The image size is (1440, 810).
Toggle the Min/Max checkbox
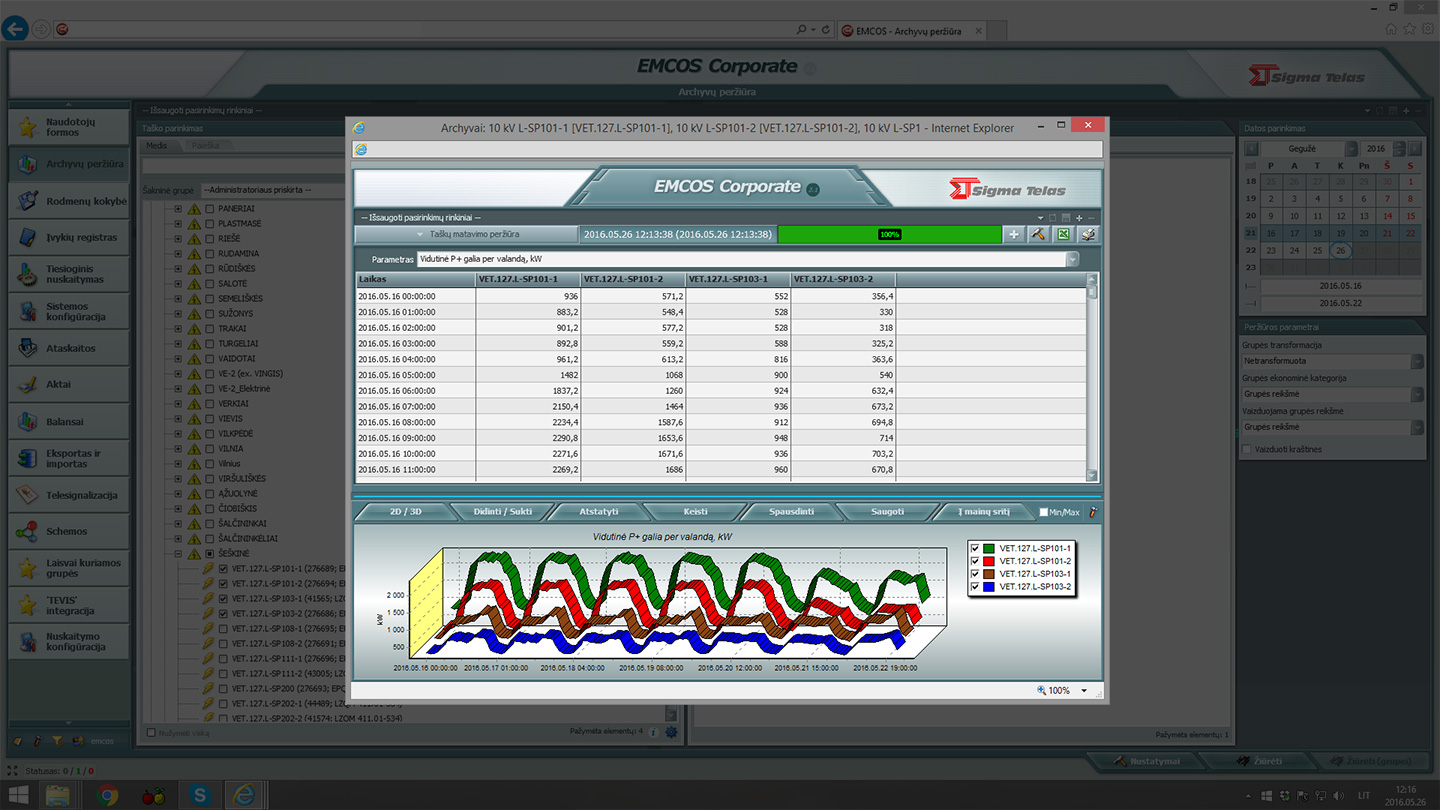(x=1044, y=512)
